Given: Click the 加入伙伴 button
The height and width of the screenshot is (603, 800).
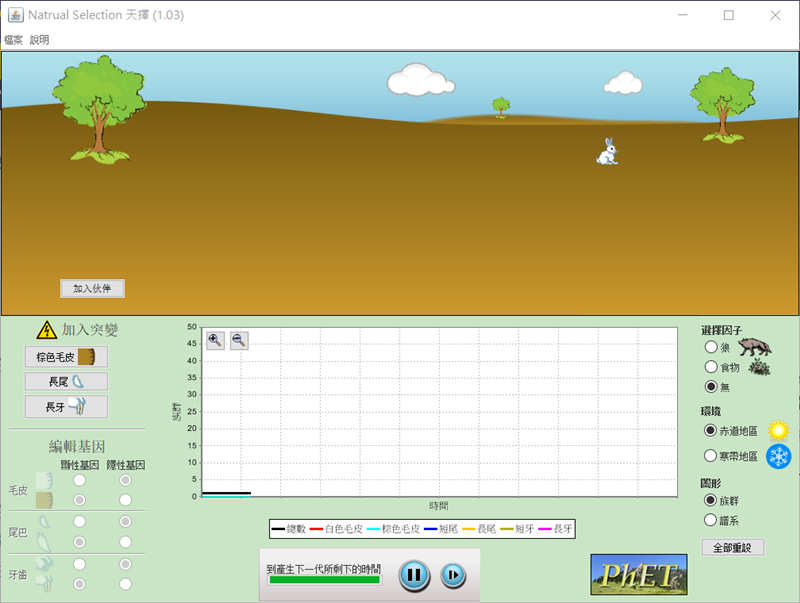Looking at the screenshot, I should 92,289.
